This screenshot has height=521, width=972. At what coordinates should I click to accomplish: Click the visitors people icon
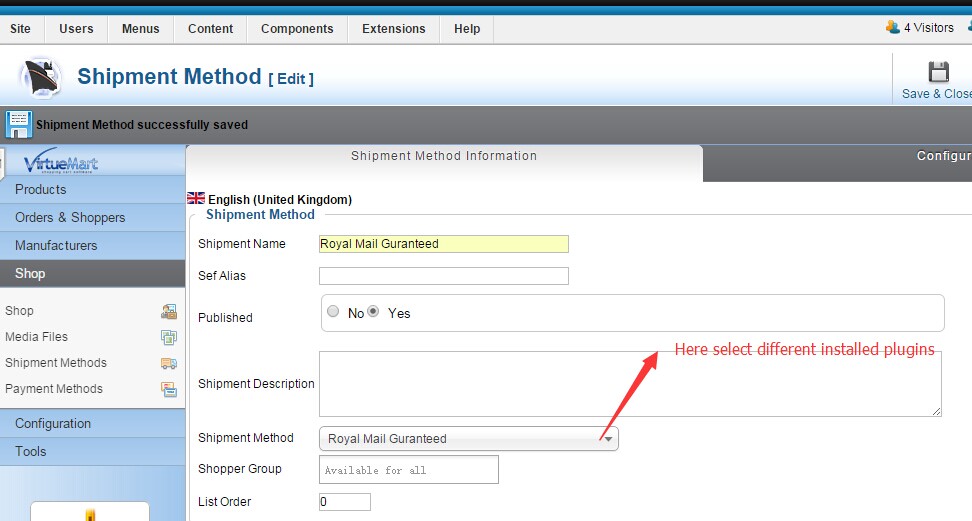point(893,27)
